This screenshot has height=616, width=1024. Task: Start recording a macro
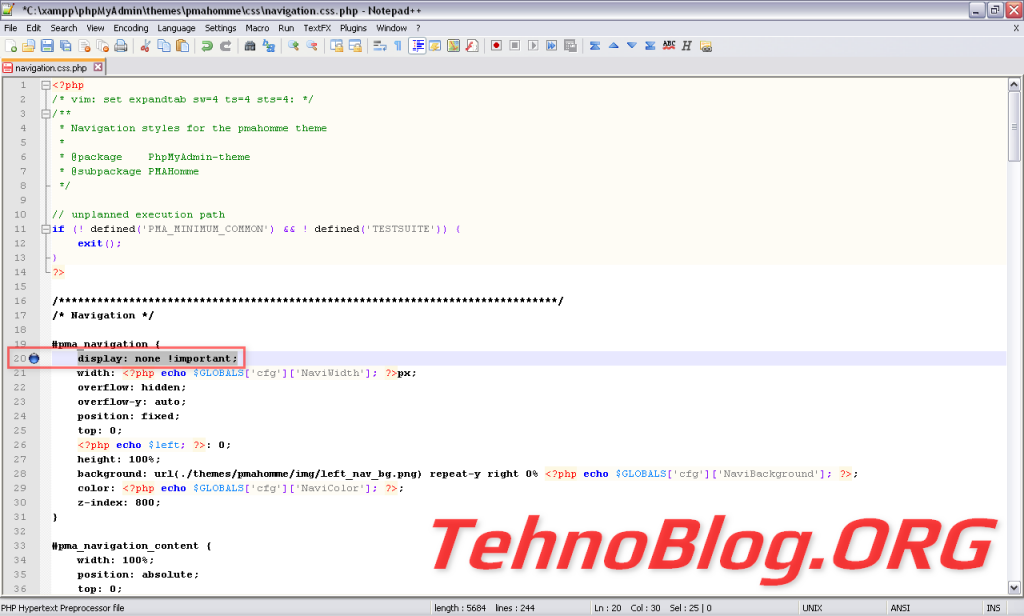496,45
